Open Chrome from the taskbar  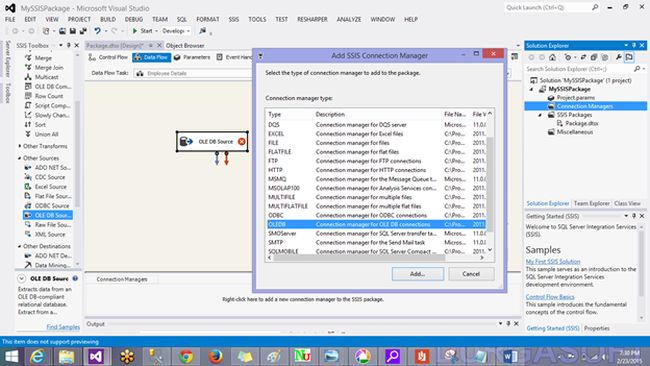[x=186, y=356]
